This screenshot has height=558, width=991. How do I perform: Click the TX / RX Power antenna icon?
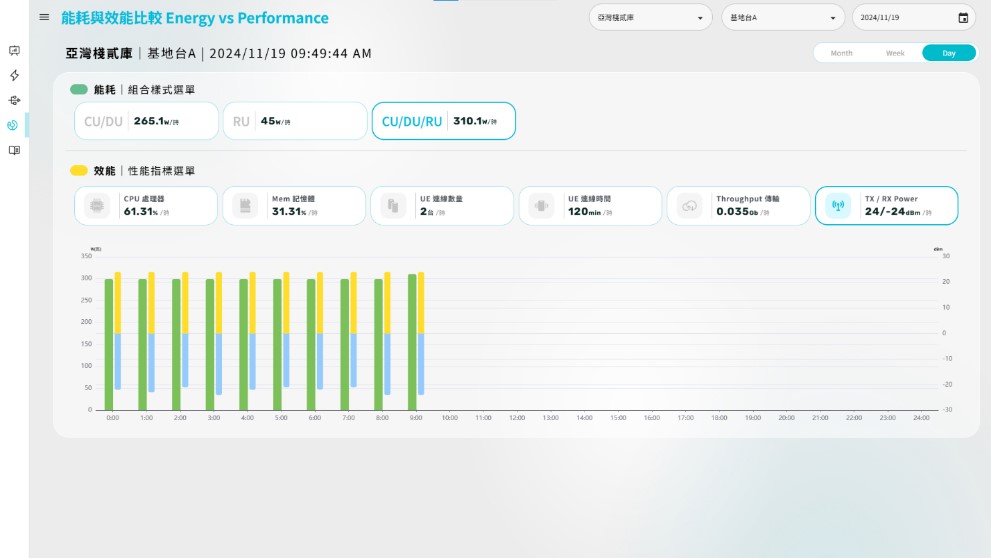tap(837, 206)
